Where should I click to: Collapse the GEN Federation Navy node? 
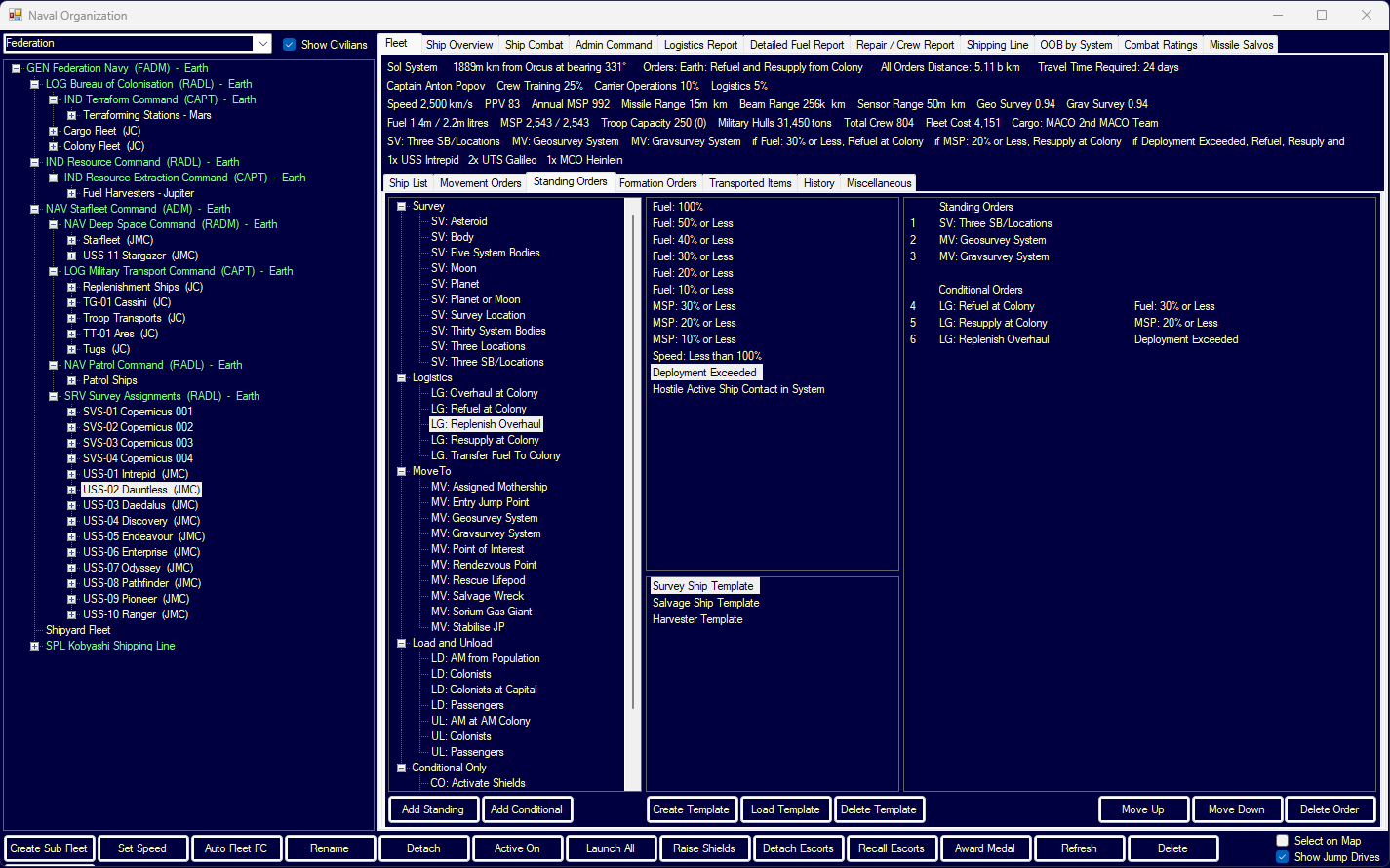pyautogui.click(x=16, y=68)
